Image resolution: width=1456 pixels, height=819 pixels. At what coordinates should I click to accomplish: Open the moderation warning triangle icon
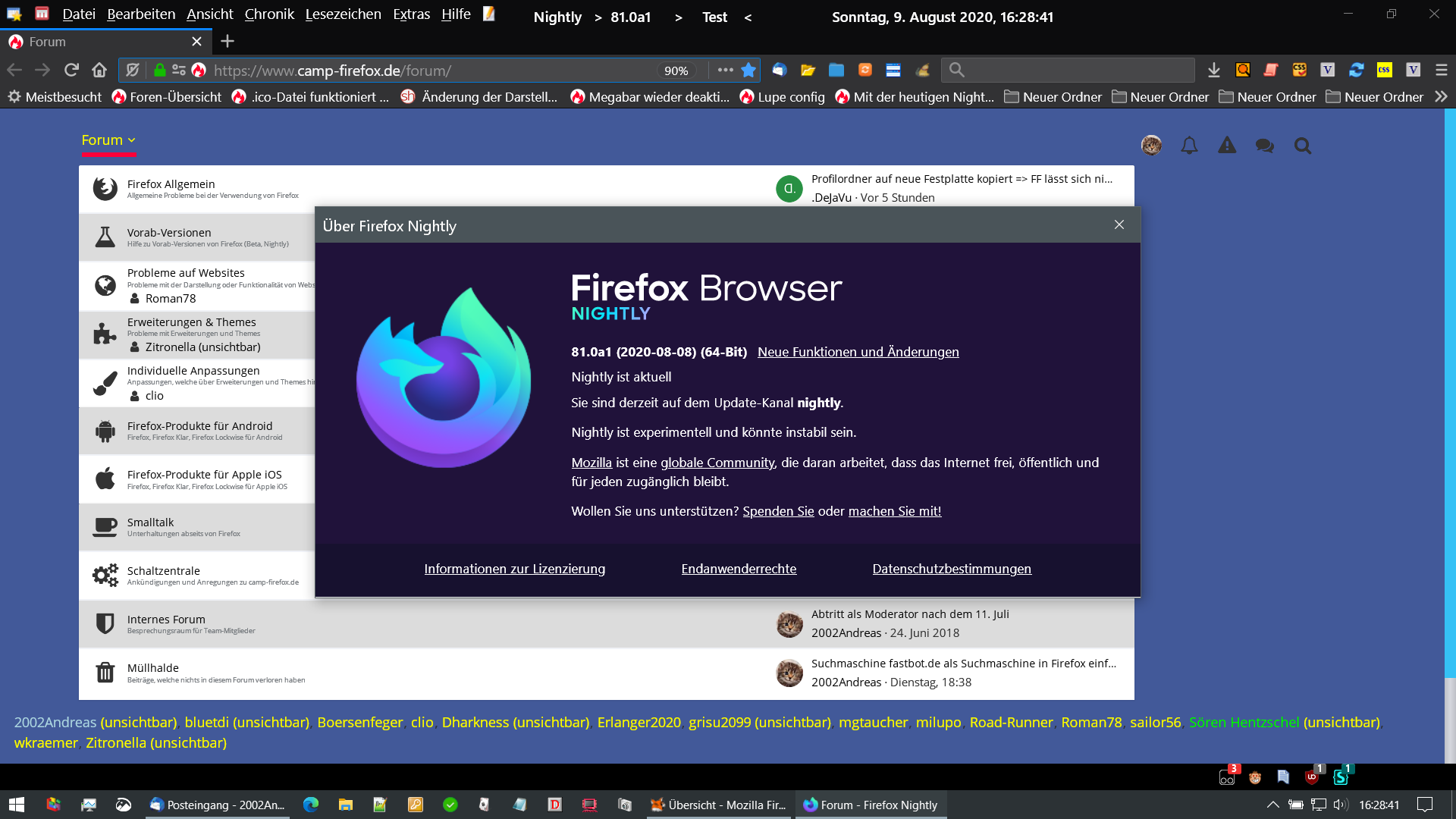pyautogui.click(x=1226, y=146)
